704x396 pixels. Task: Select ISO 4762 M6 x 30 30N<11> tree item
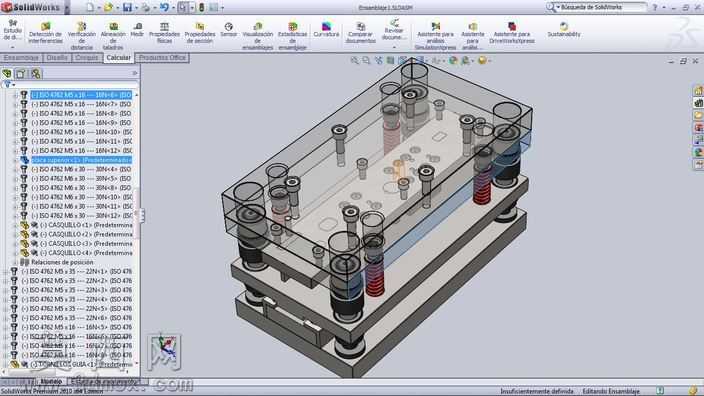pos(81,207)
